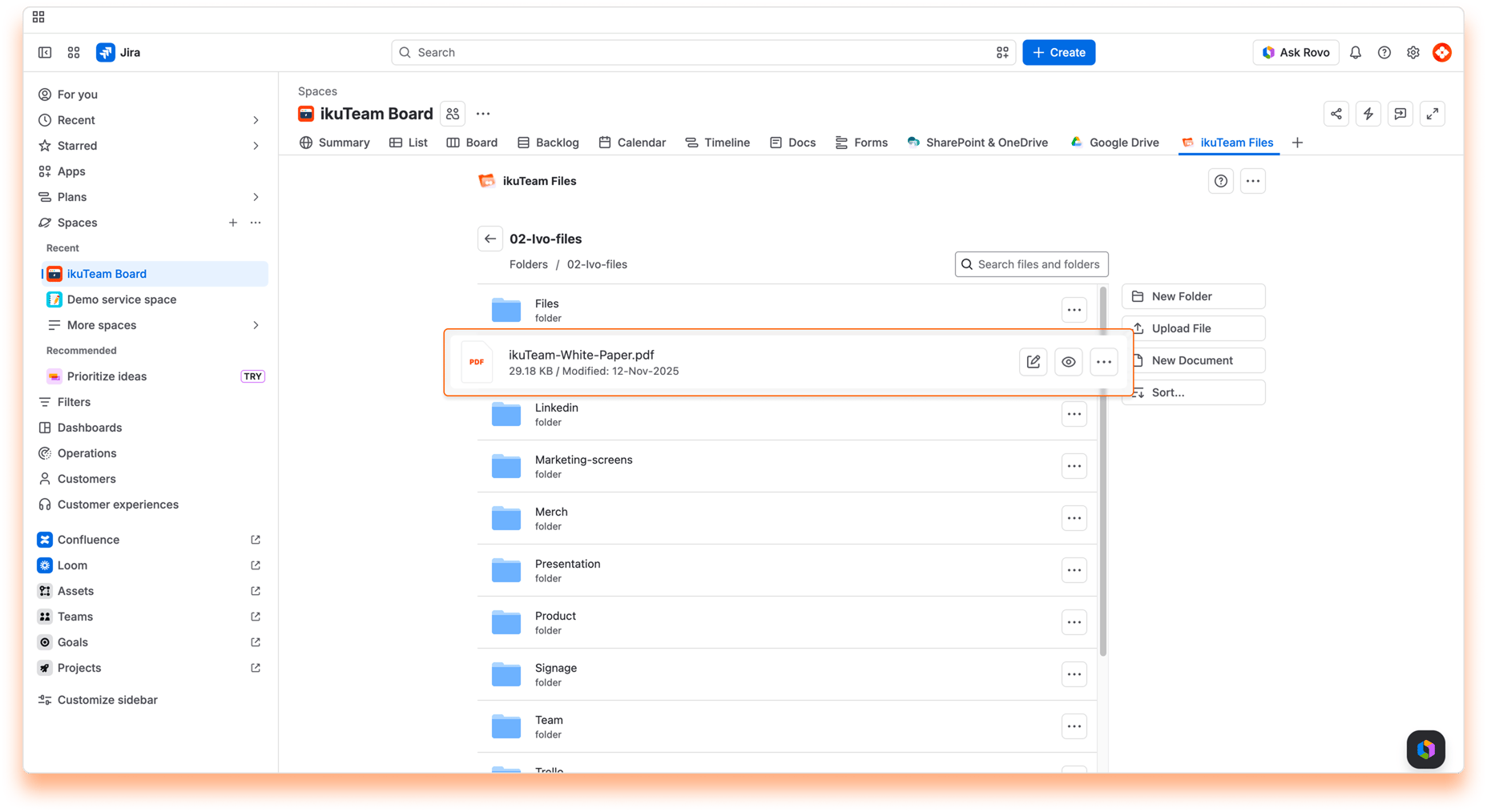Open the help question mark icon in top bar
The width and height of the screenshot is (1487, 812).
click(1384, 53)
